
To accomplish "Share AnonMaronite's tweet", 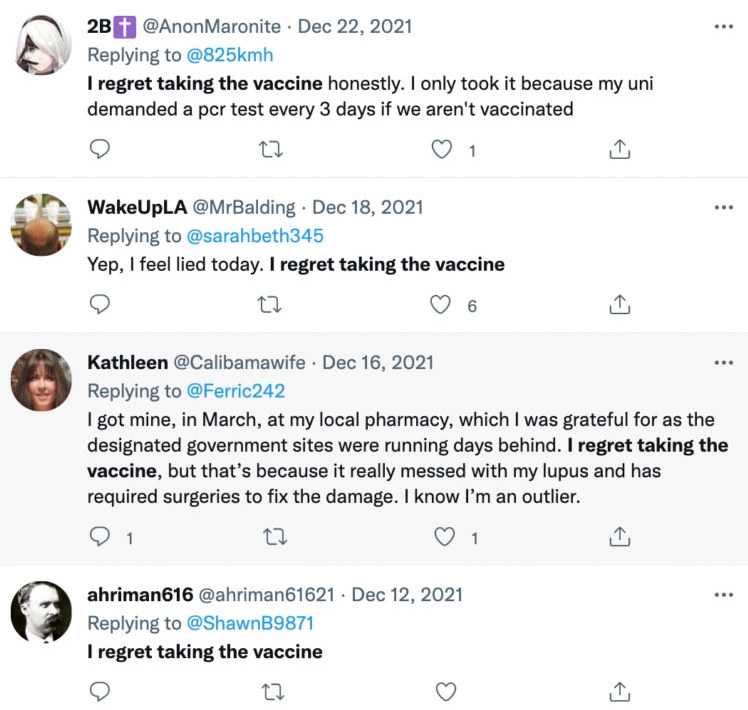I will (x=619, y=149).
